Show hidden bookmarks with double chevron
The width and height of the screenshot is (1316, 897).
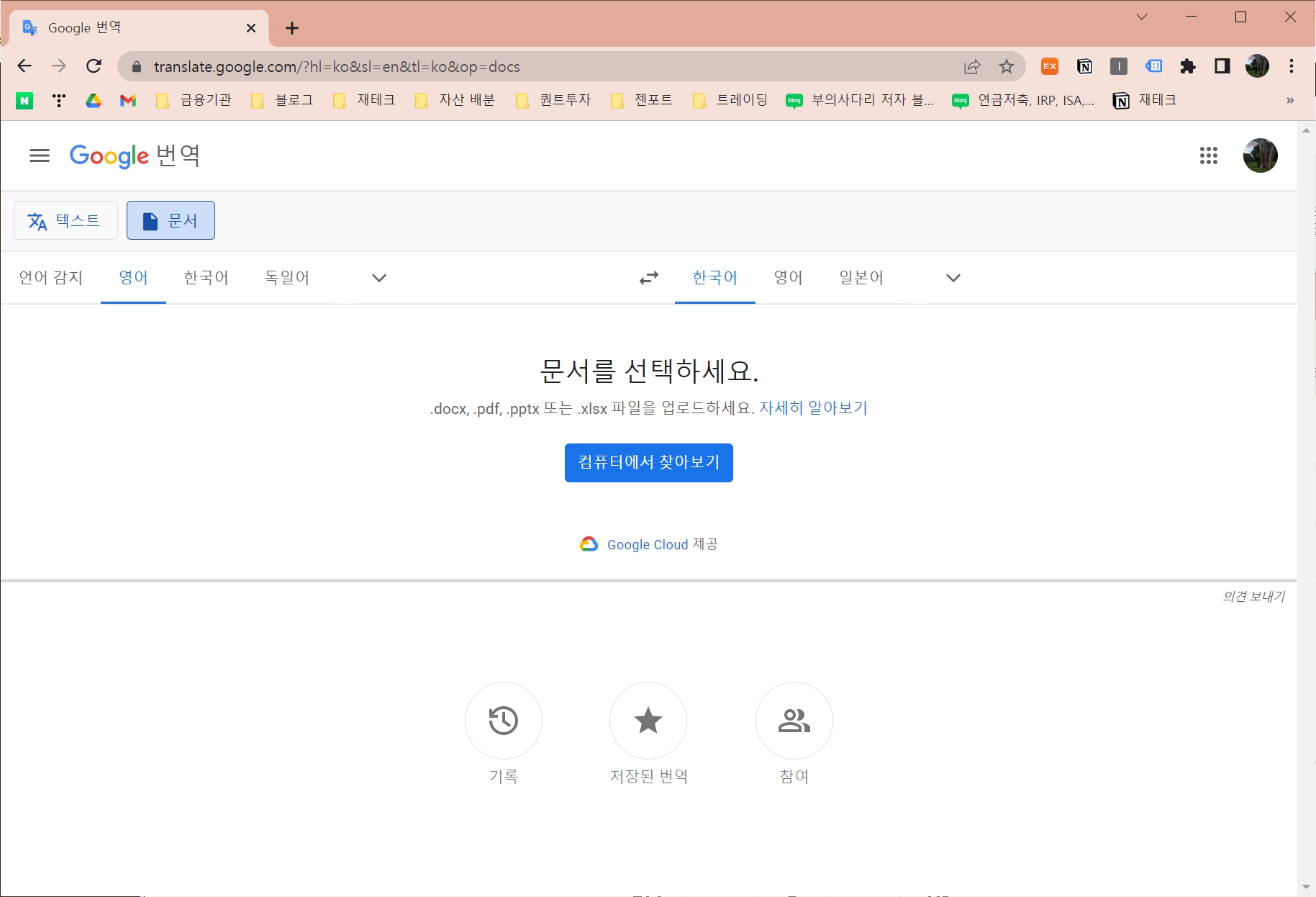click(1290, 101)
